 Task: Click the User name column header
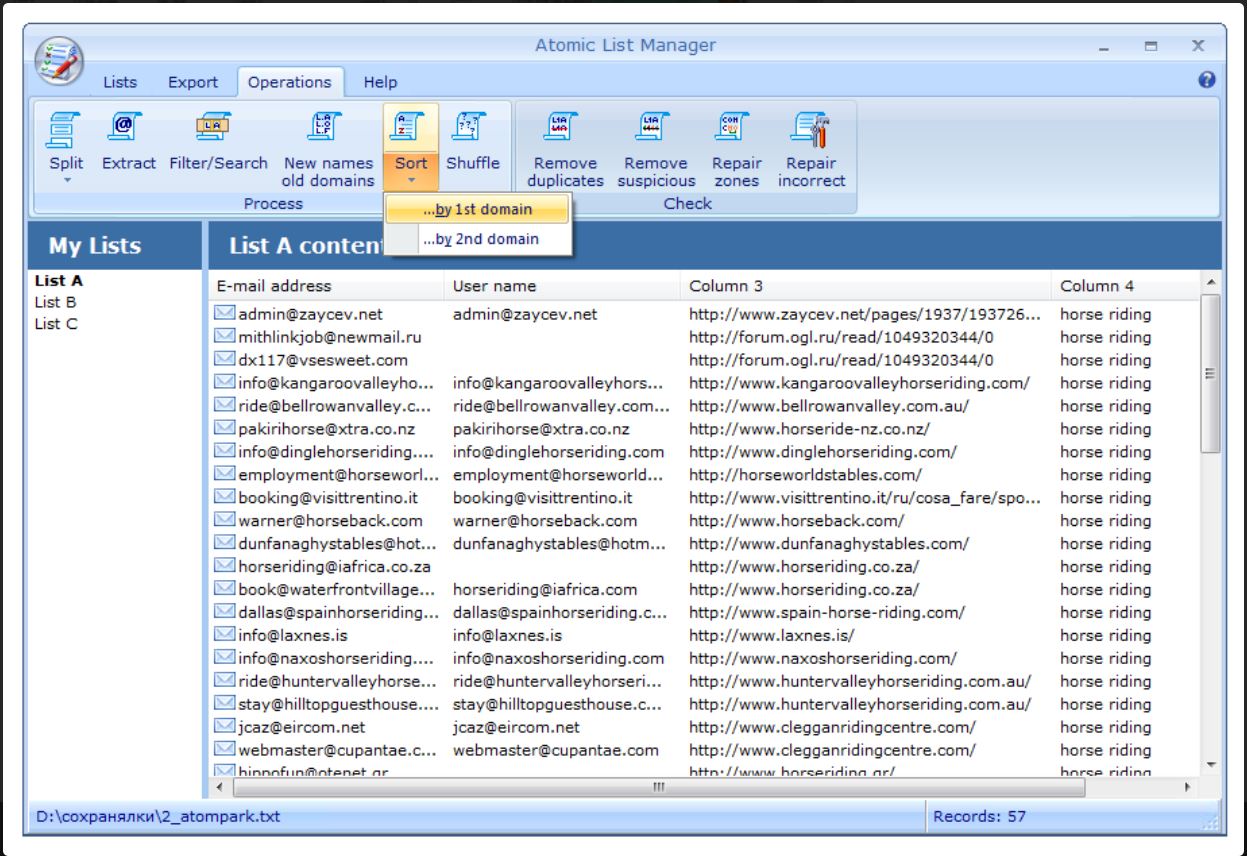click(562, 286)
